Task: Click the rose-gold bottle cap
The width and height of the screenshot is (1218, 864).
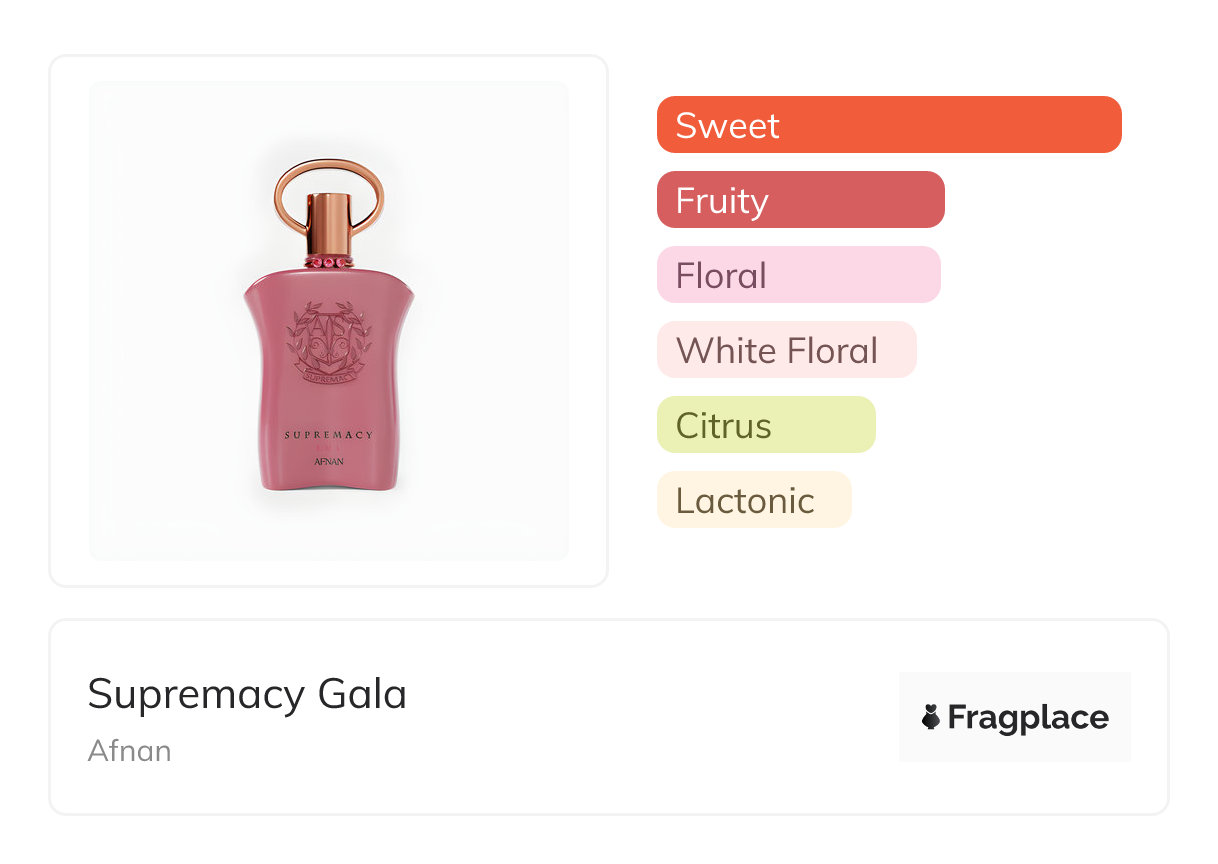Action: pyautogui.click(x=329, y=222)
